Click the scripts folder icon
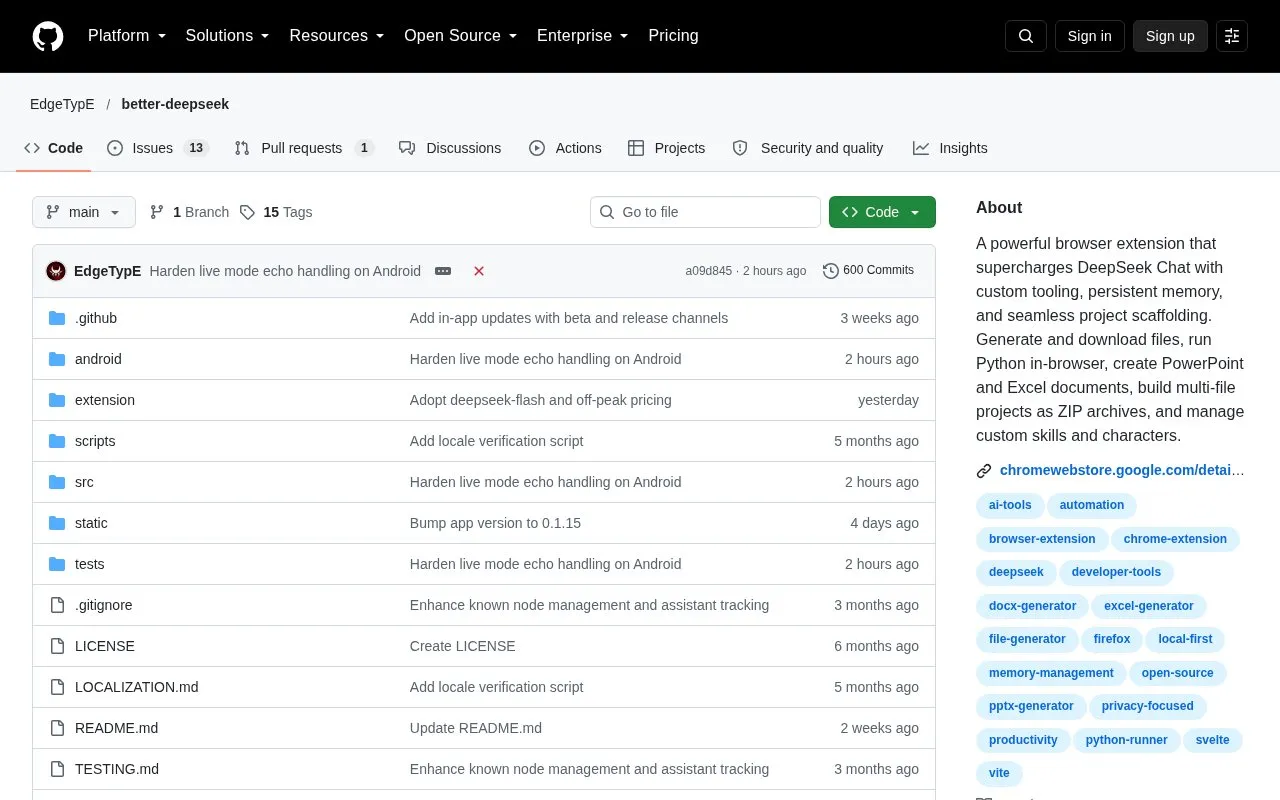Image resolution: width=1280 pixels, height=800 pixels. click(x=57, y=441)
